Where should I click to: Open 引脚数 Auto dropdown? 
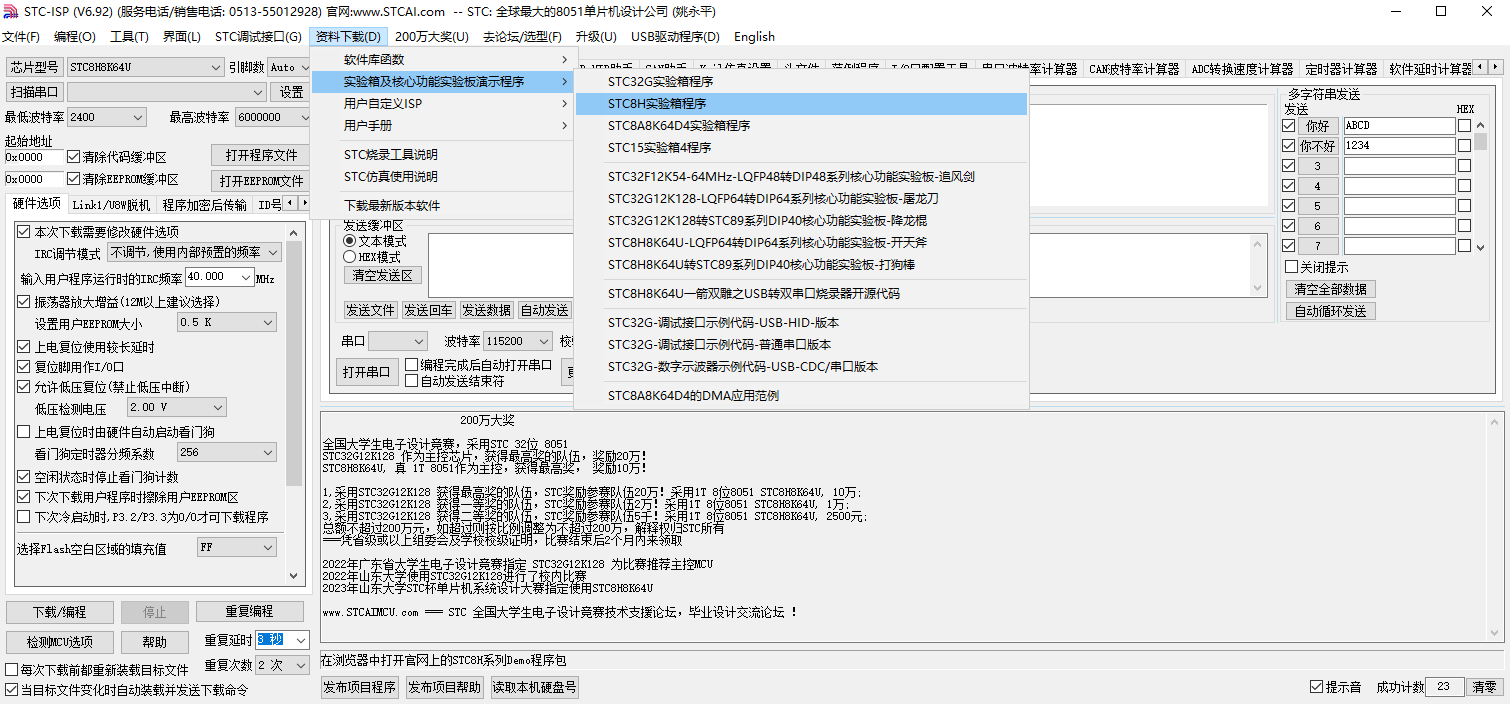coord(290,67)
